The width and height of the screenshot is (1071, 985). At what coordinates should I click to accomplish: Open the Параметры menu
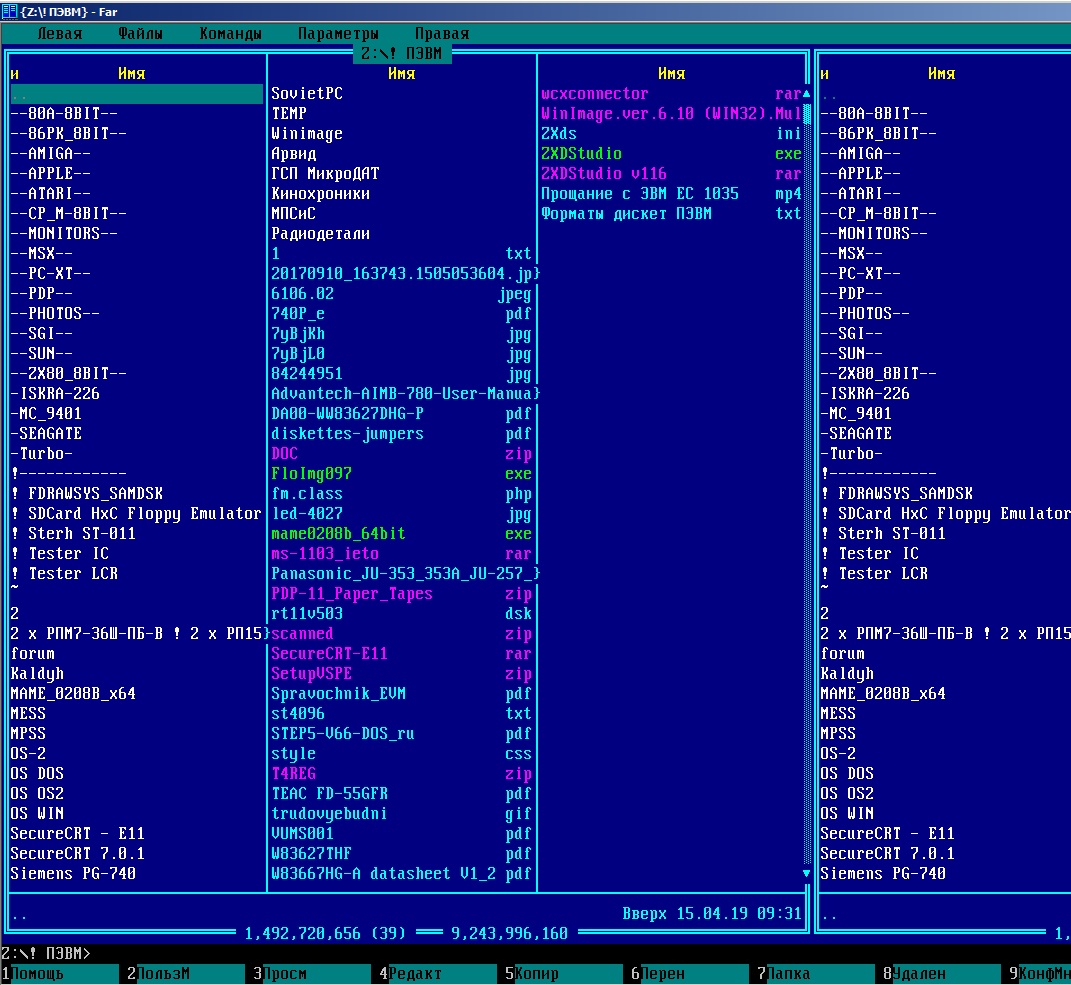point(338,34)
